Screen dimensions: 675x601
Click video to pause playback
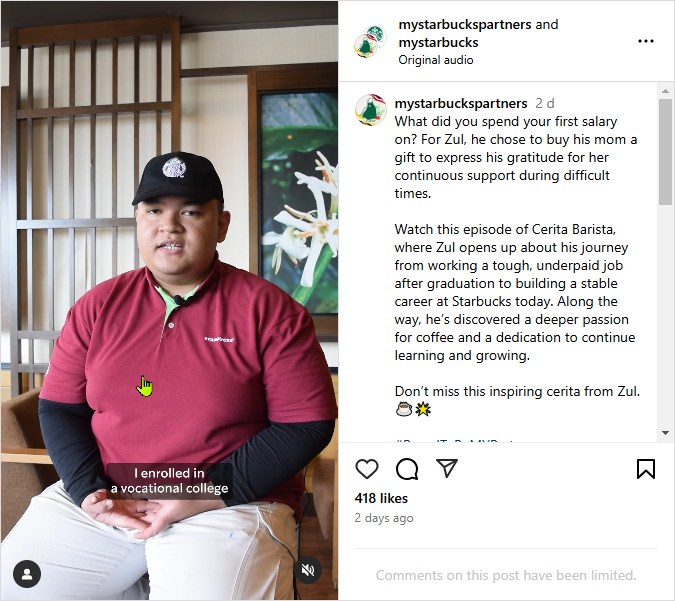pos(169,300)
